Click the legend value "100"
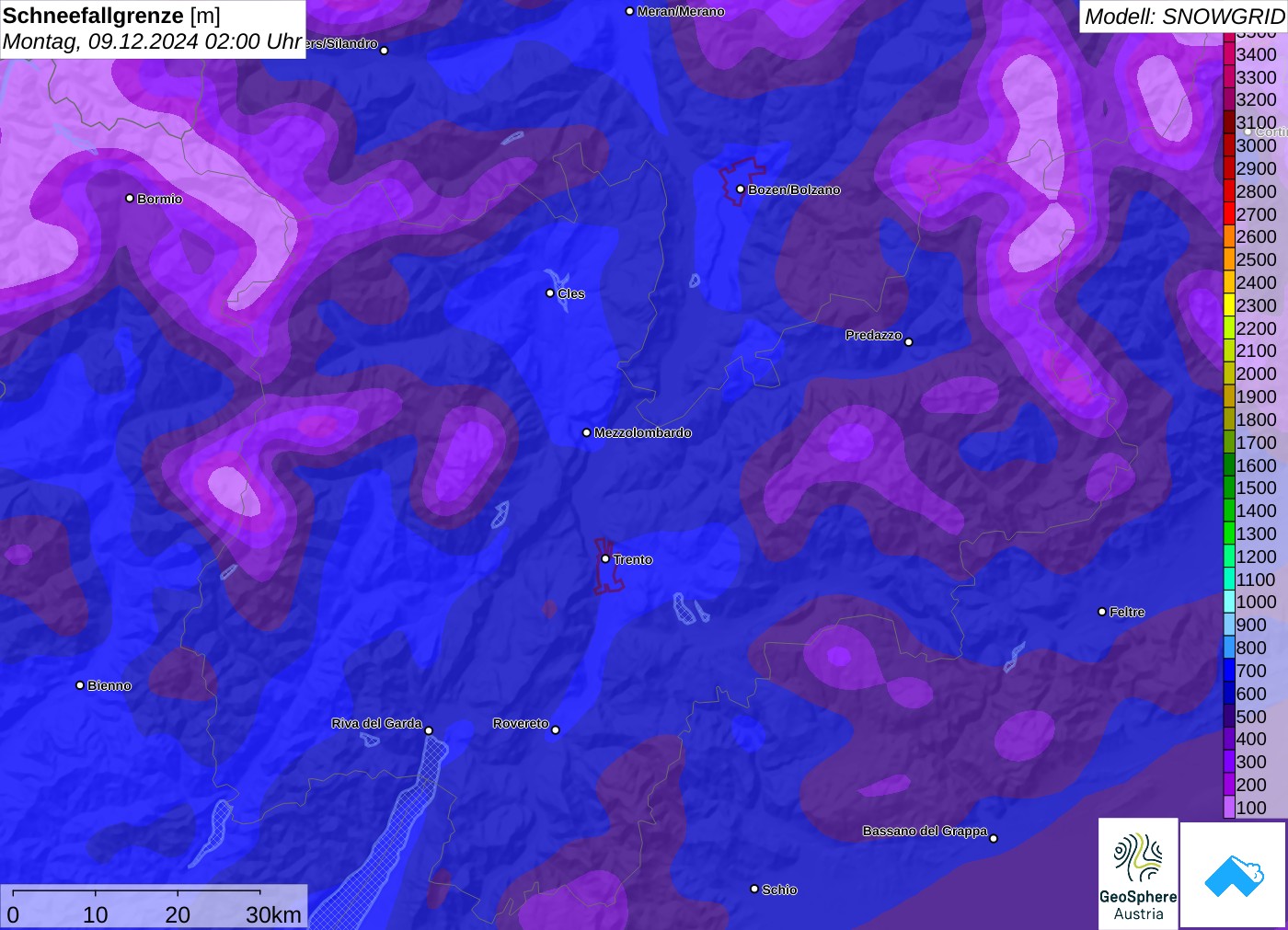The height and width of the screenshot is (930, 1288). click(1251, 808)
